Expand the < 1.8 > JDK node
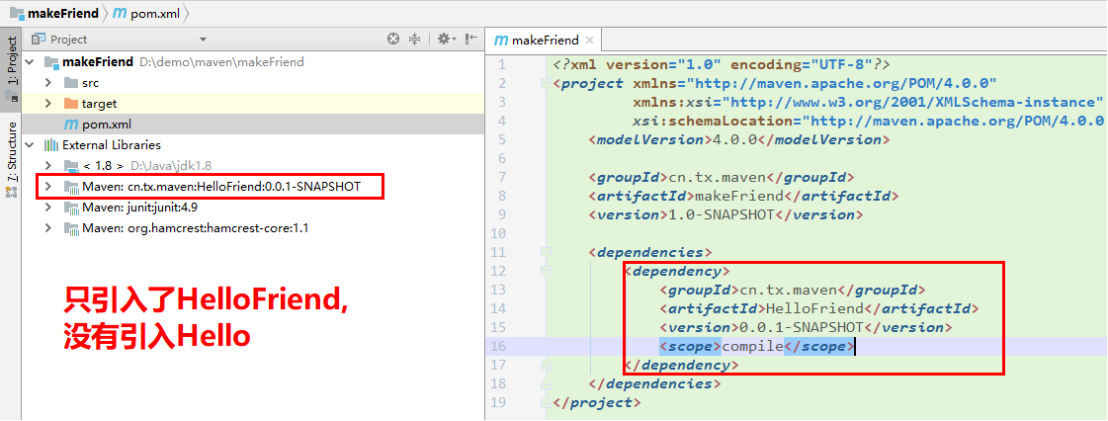 (48, 167)
